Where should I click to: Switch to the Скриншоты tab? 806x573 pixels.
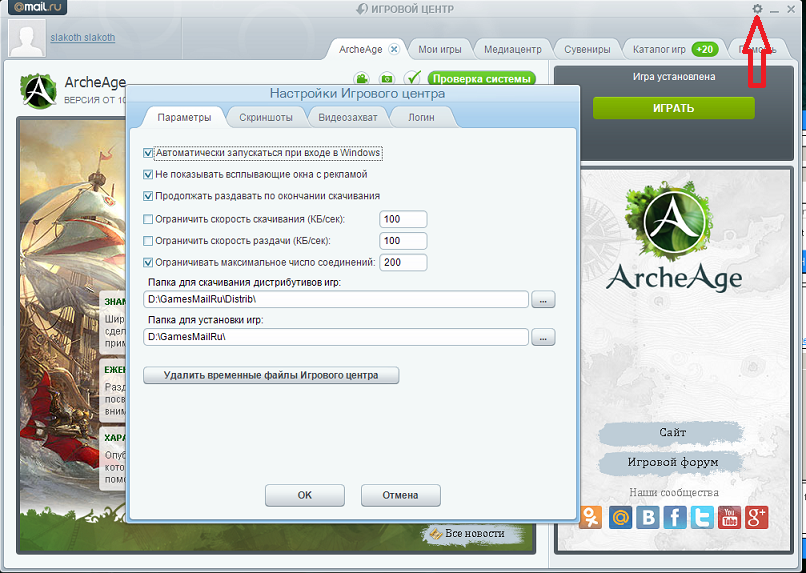pos(266,117)
